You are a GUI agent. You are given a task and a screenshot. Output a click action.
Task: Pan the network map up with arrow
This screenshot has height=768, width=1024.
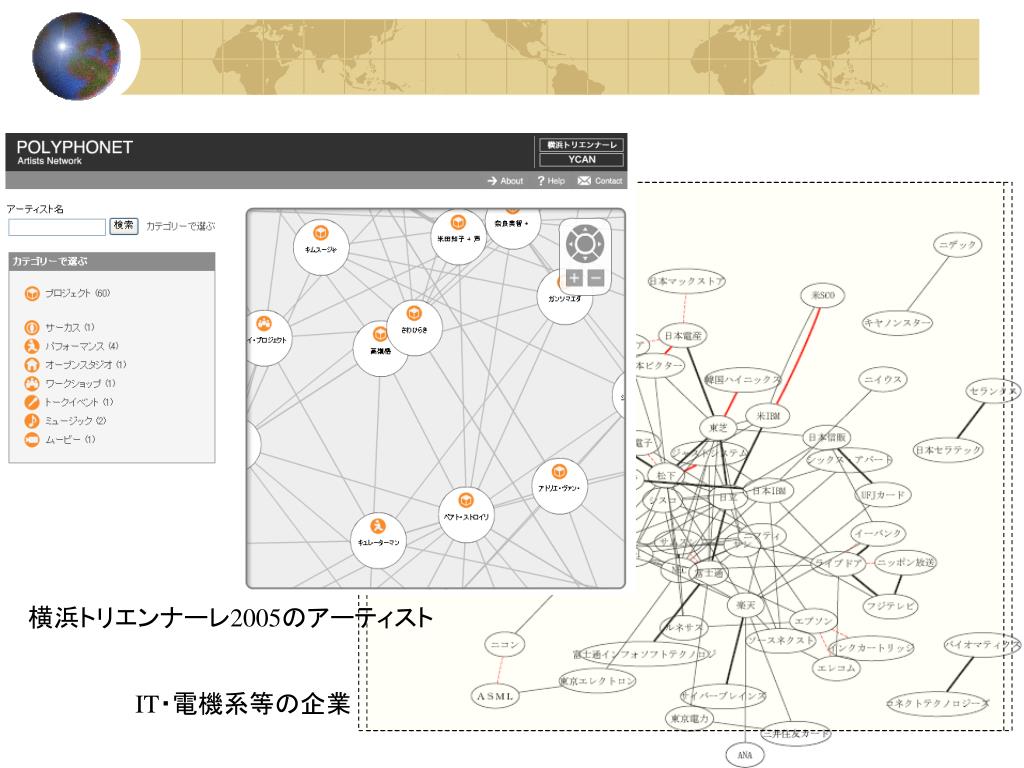(x=584, y=229)
